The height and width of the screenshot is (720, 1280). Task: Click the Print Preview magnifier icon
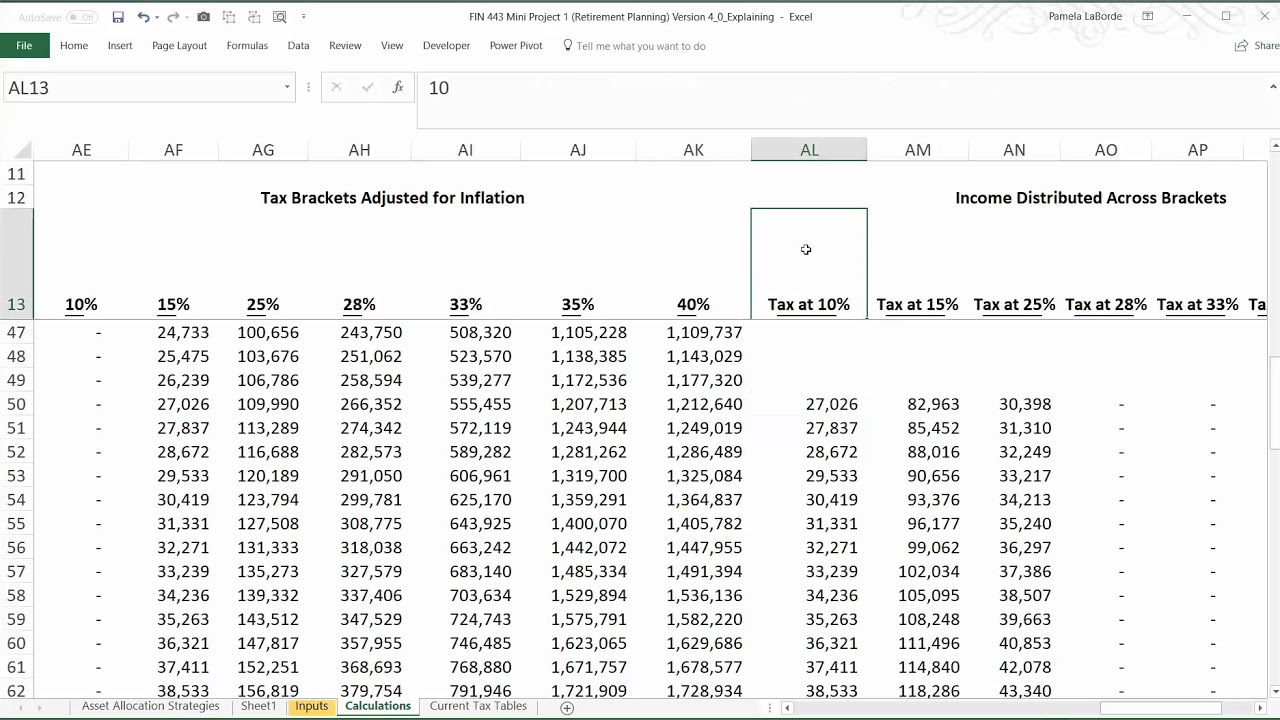click(x=279, y=17)
